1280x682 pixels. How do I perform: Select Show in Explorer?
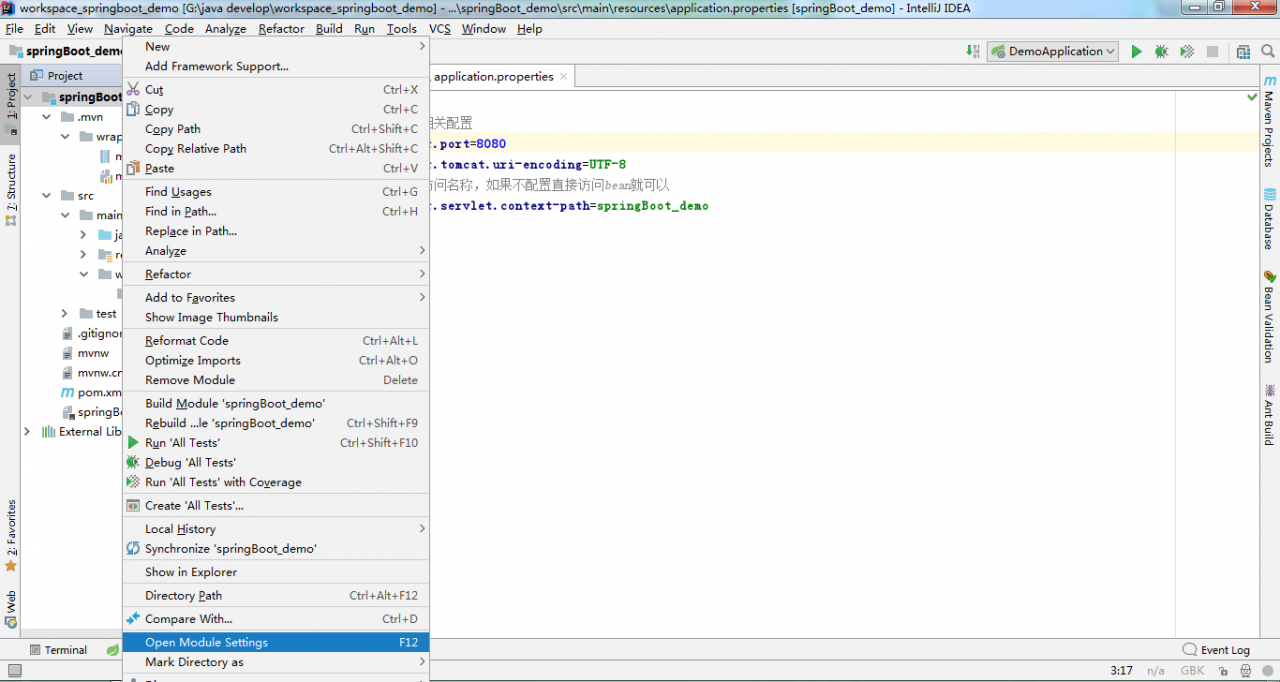[x=276, y=572]
